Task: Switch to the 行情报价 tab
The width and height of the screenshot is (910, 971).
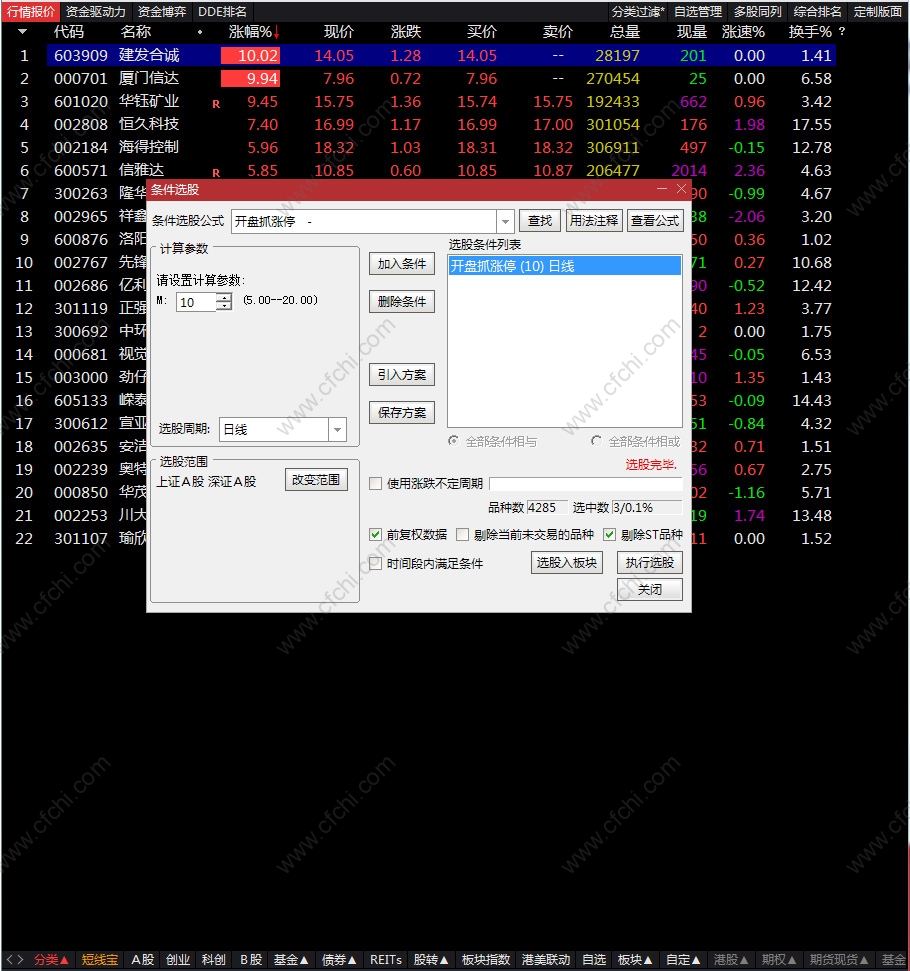Action: [30, 11]
